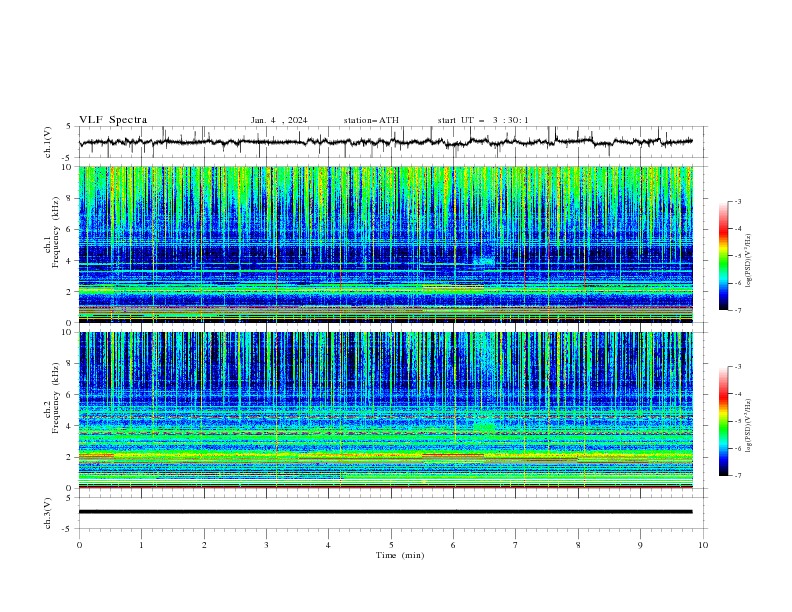Click the time axis tick label '3'

click(266, 545)
